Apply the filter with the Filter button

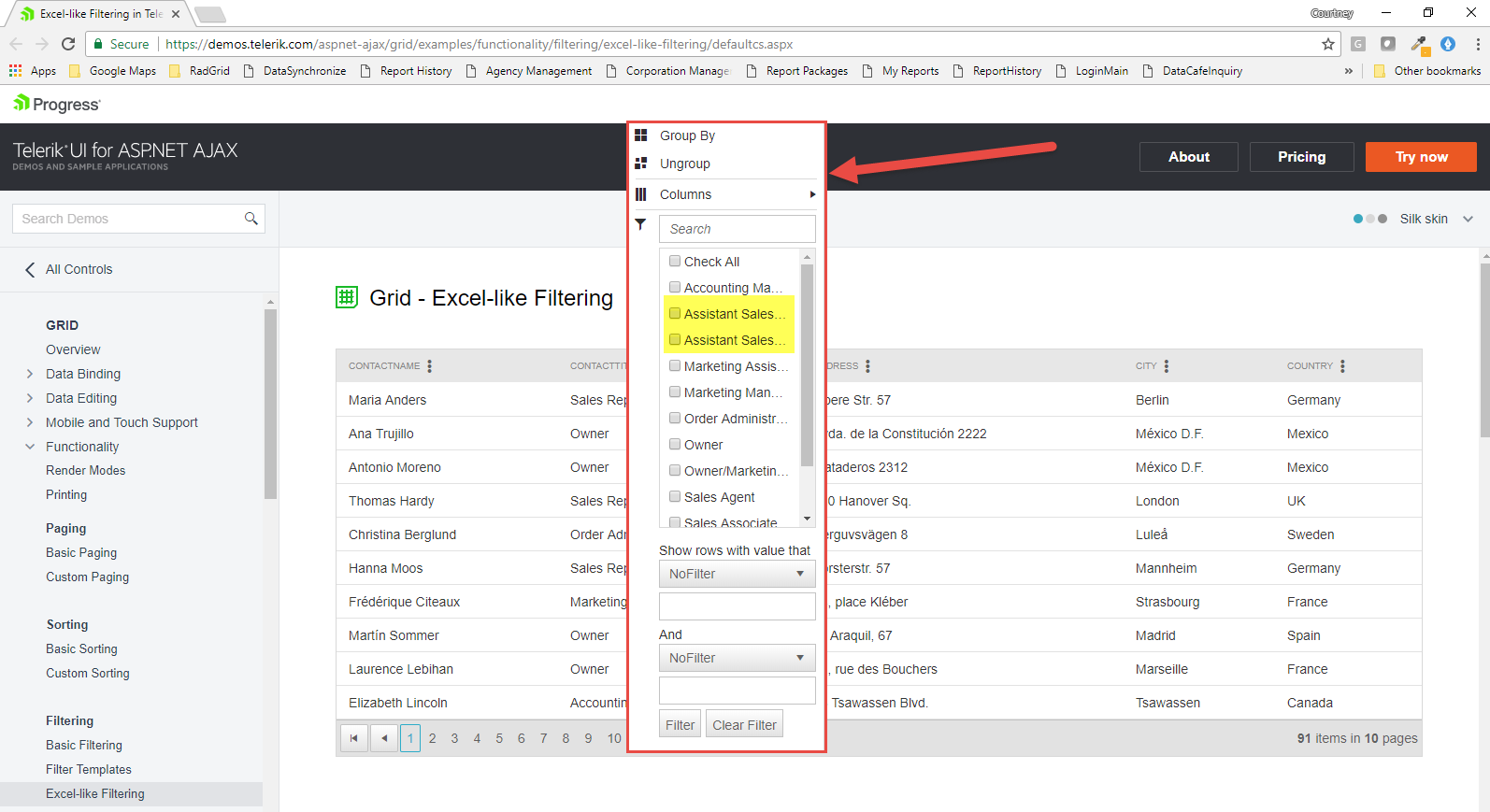click(680, 725)
